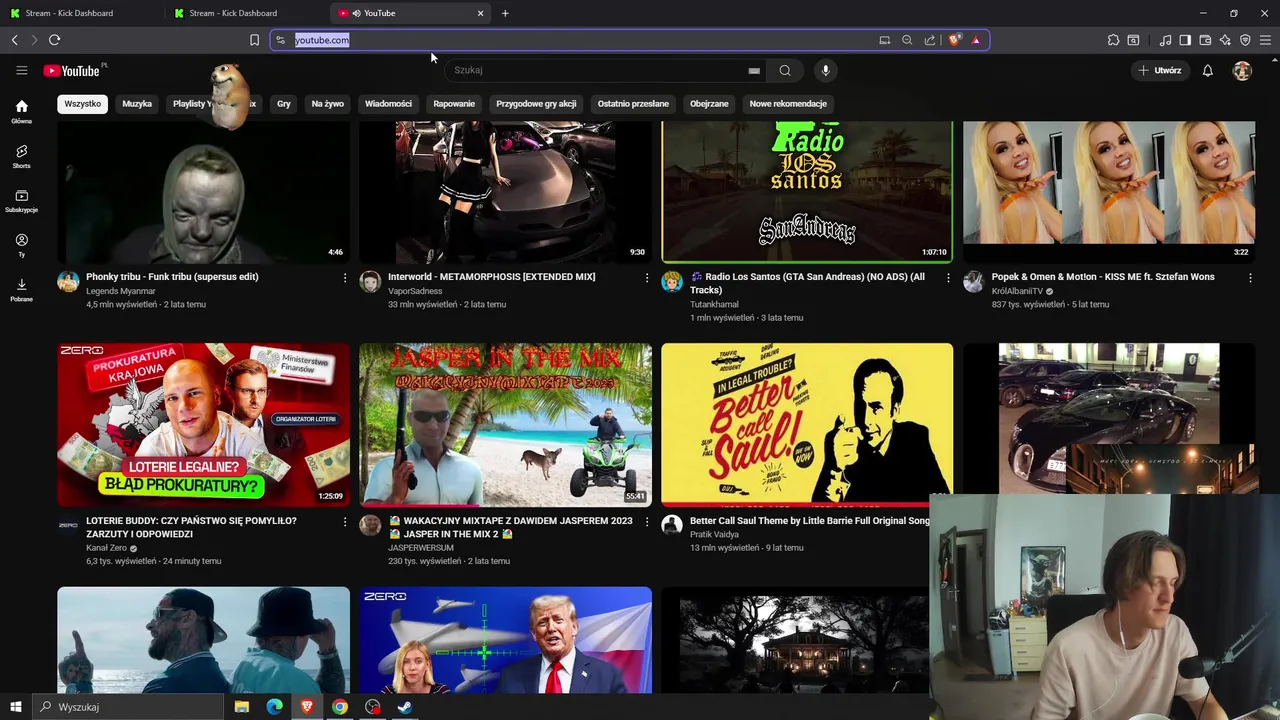
Task: Open options for Phonky tribu video
Action: click(345, 277)
